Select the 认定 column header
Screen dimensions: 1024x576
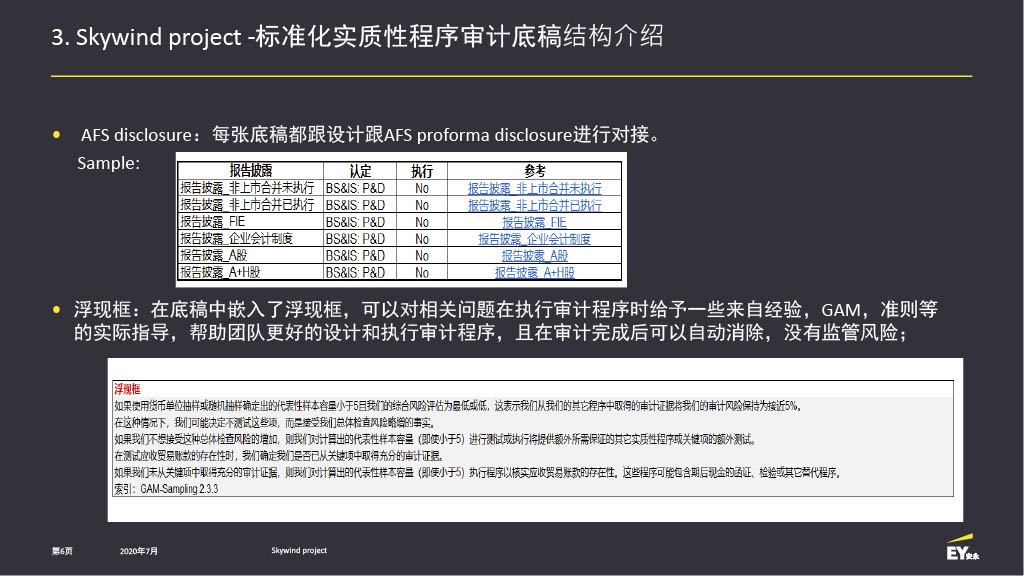tap(360, 171)
